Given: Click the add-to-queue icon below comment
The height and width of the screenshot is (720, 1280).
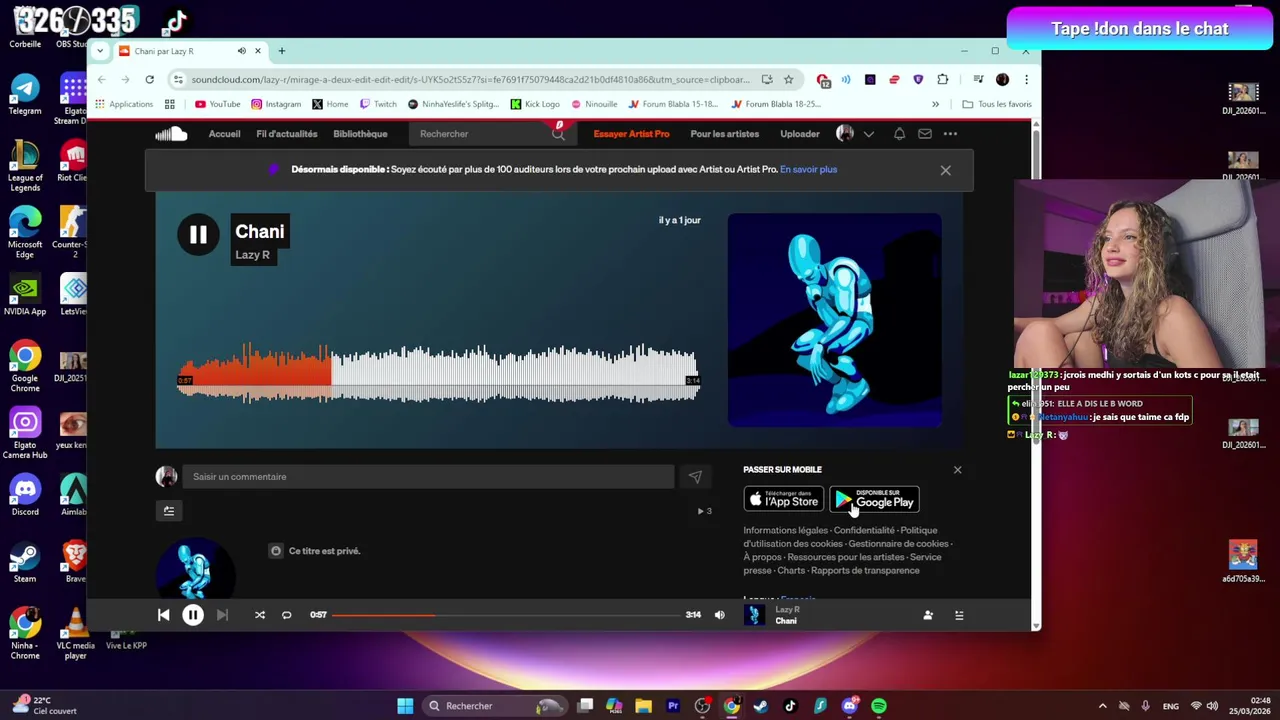Looking at the screenshot, I should click(x=169, y=511).
